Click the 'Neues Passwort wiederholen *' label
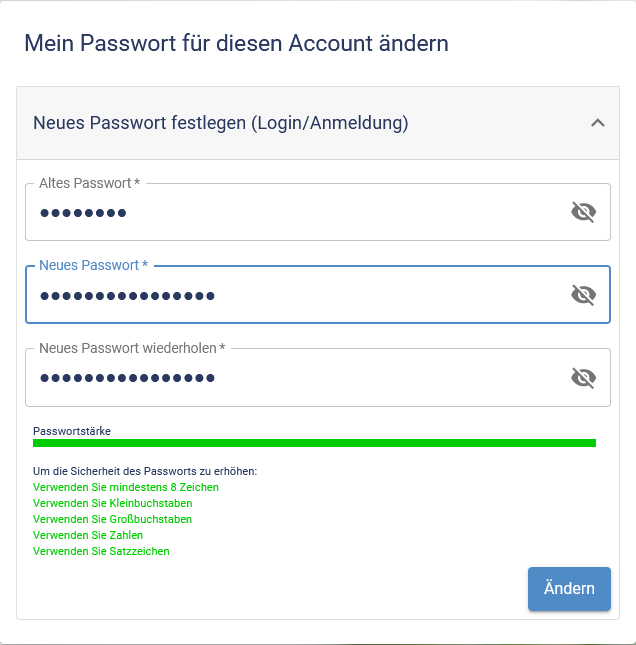 (132, 348)
